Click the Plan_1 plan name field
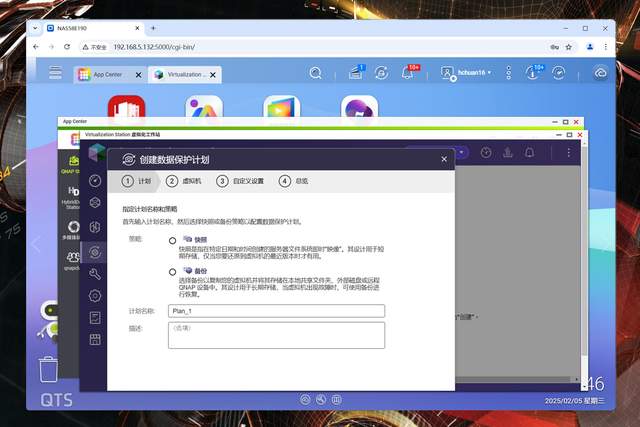This screenshot has height=427, width=640. [276, 311]
